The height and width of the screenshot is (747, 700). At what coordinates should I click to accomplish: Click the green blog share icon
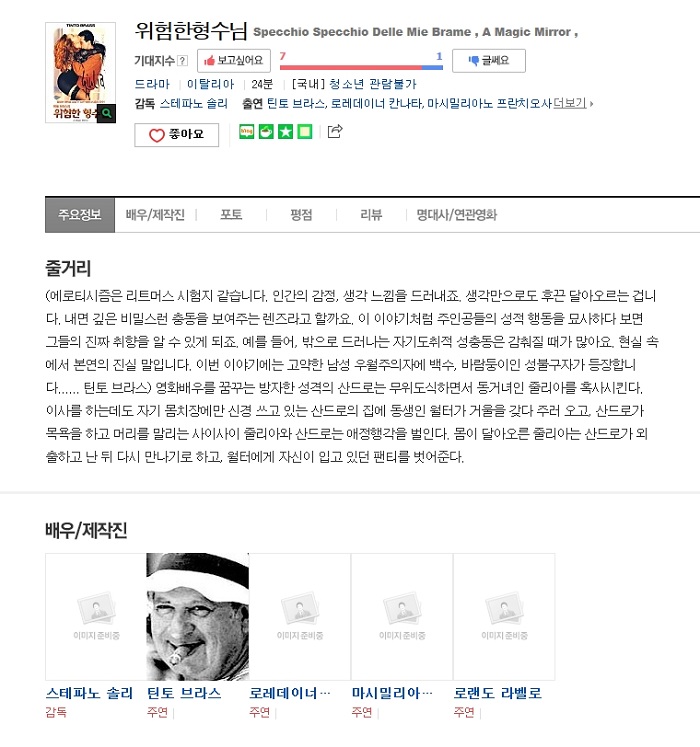click(x=246, y=131)
